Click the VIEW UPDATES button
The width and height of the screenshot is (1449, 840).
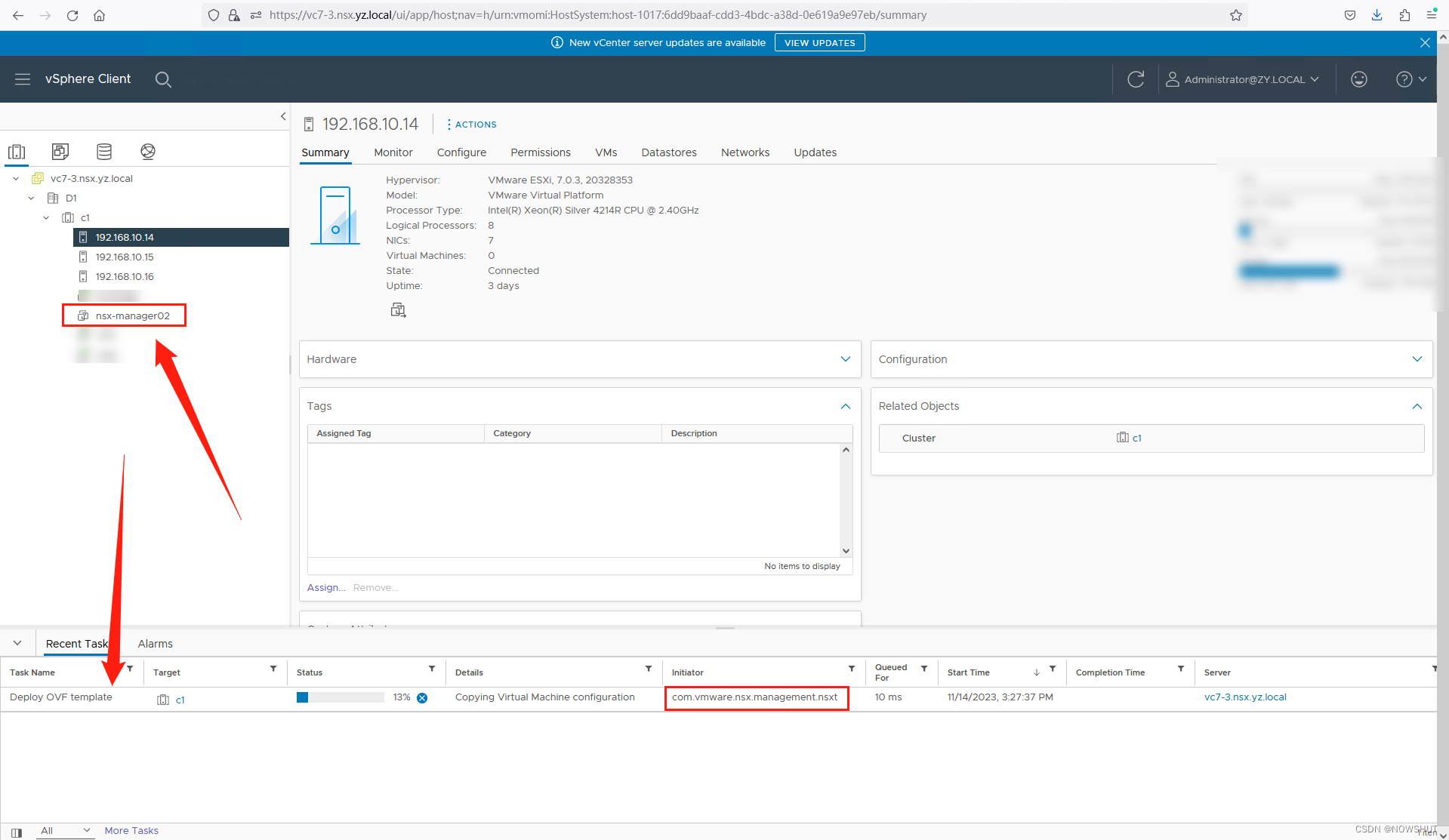(819, 43)
